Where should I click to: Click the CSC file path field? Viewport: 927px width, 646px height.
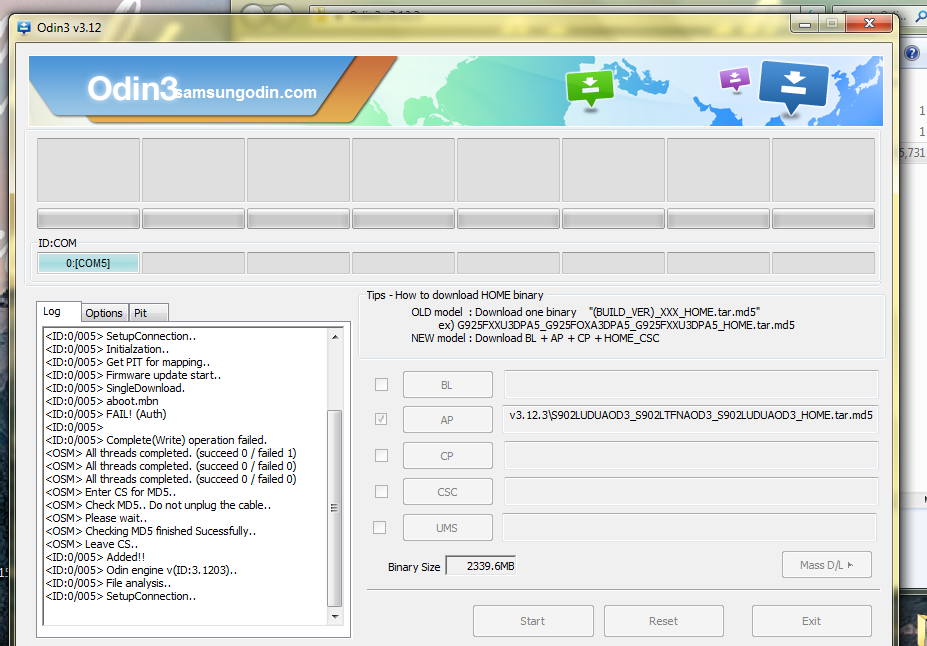(691, 492)
